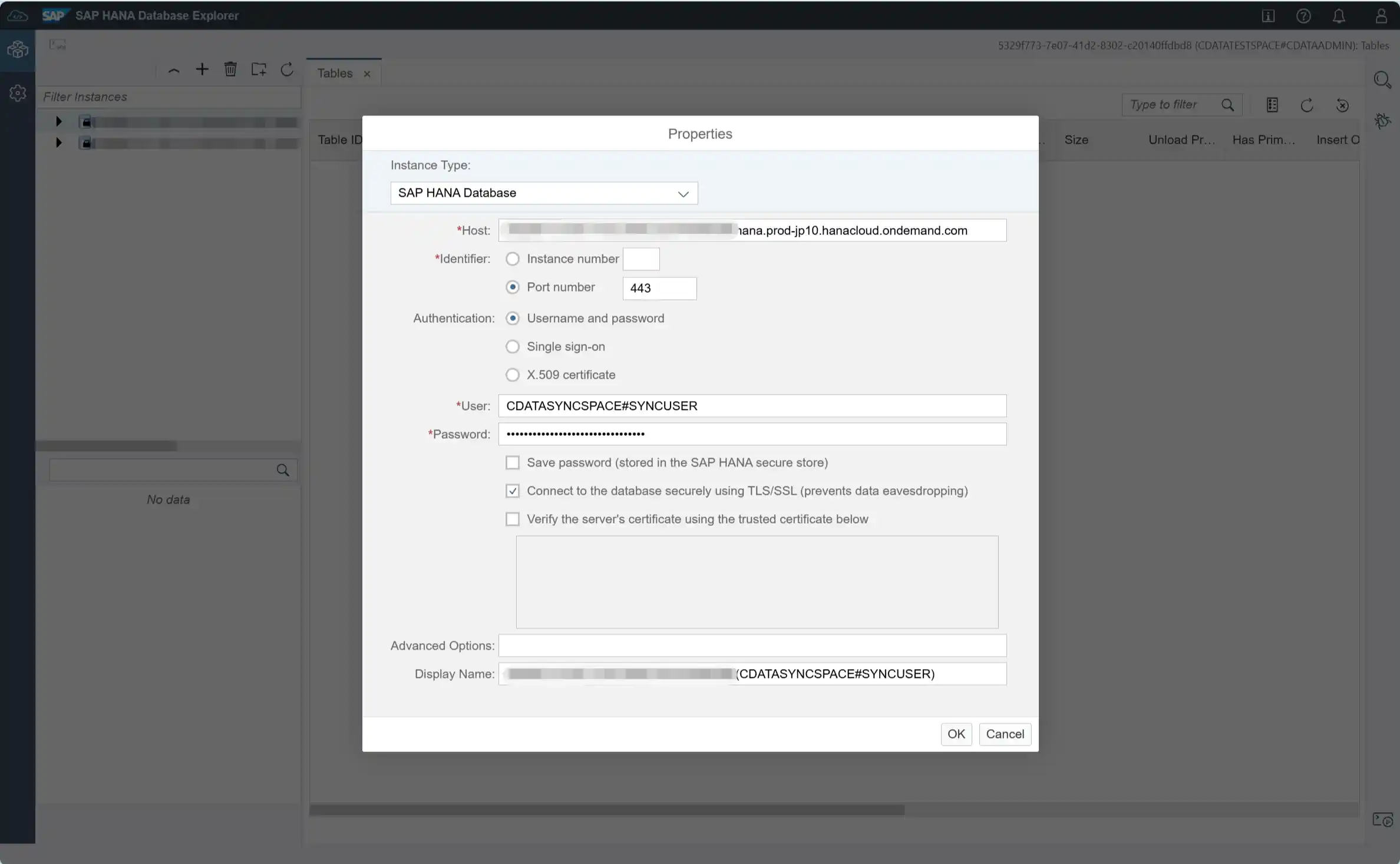Disable Connect to database securely using TLS/SSL
This screenshot has height=864, width=1400.
point(512,490)
